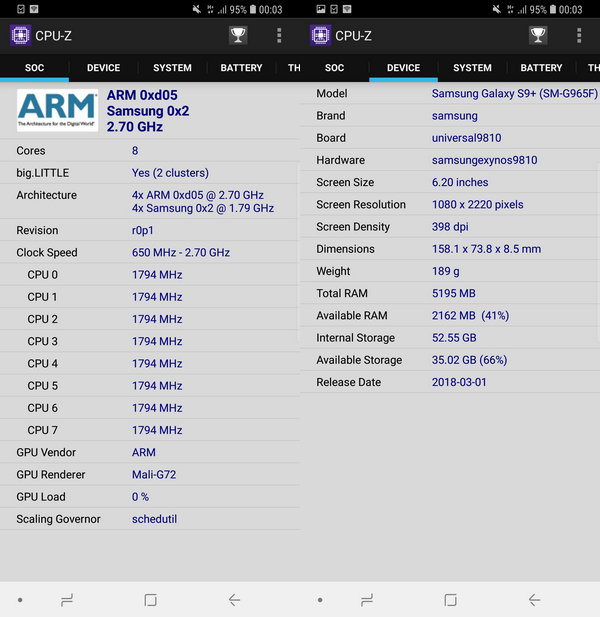Open three-dot overflow menu on left screen
Image resolution: width=600 pixels, height=617 pixels.
(279, 35)
